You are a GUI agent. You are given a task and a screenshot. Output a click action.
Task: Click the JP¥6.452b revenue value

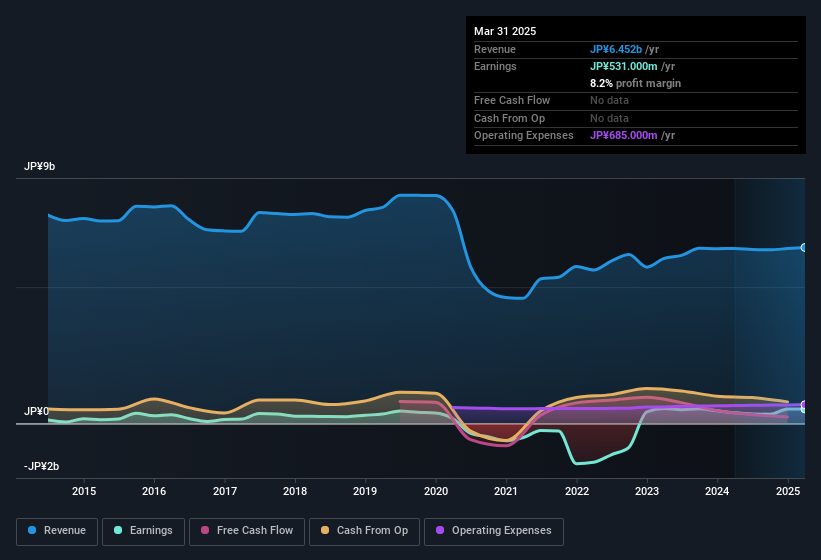click(x=616, y=49)
